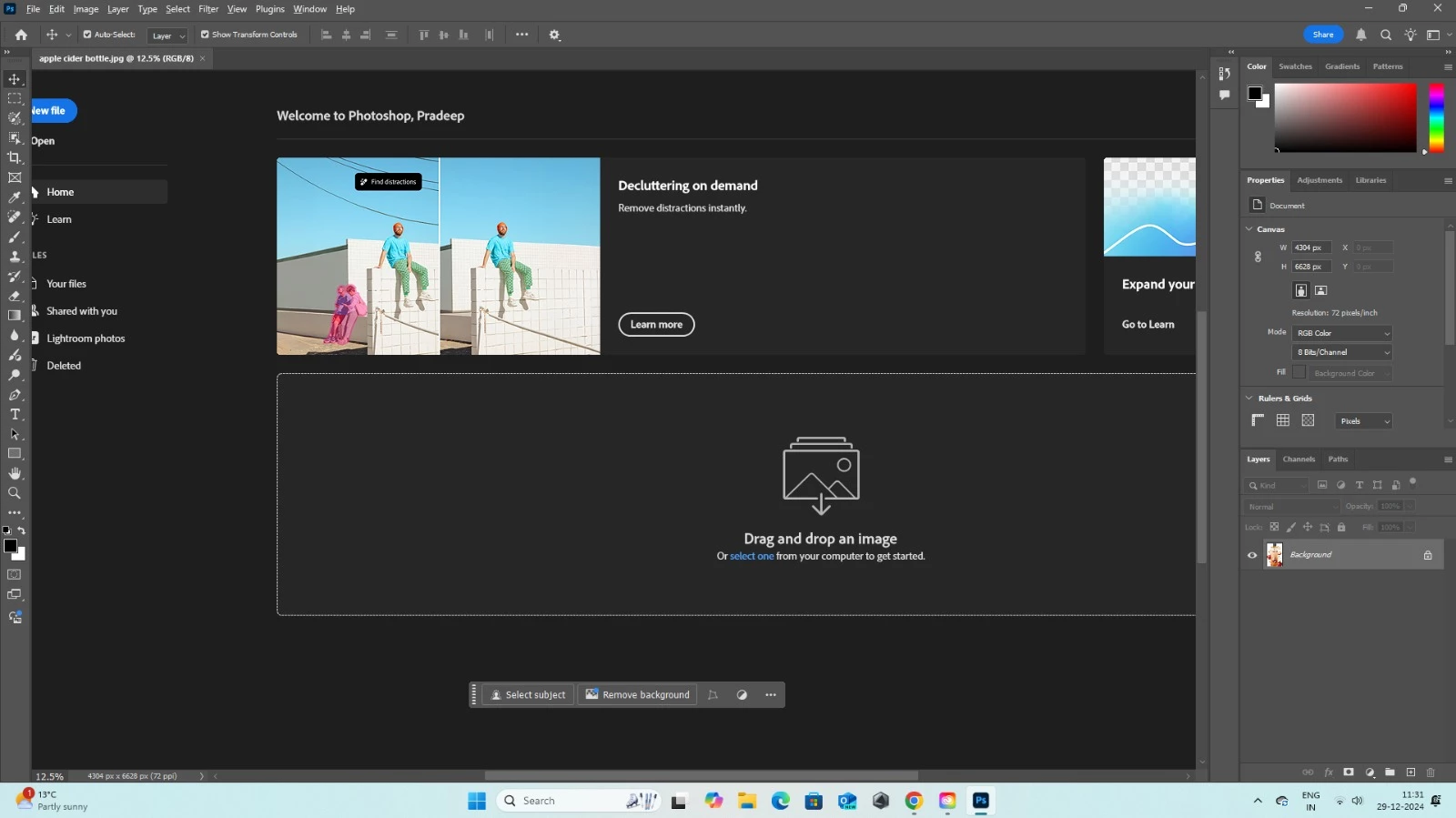Toggle Auto-Select checkbox
The image size is (1456, 818).
tap(87, 35)
